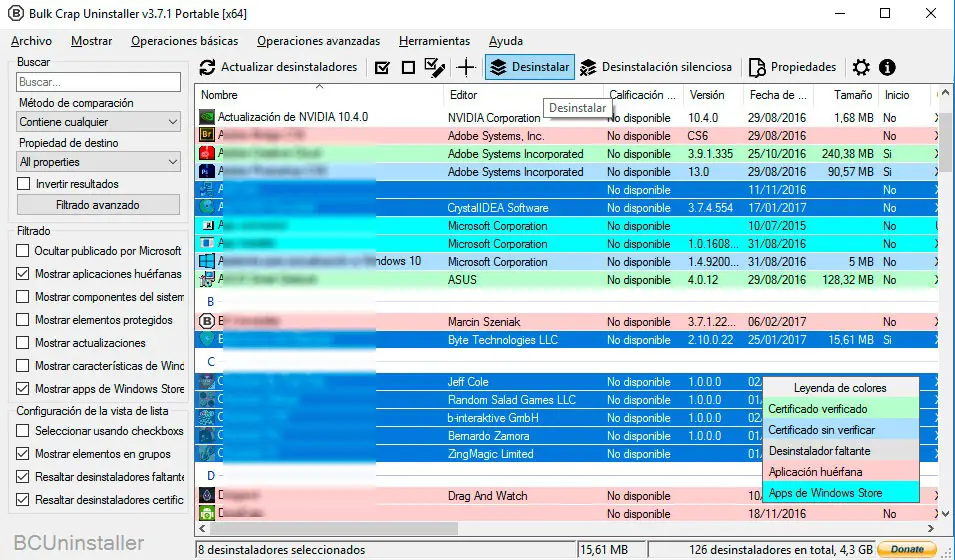This screenshot has height=560, width=955.
Task: Open Operaciones básicas menu
Action: (x=185, y=41)
